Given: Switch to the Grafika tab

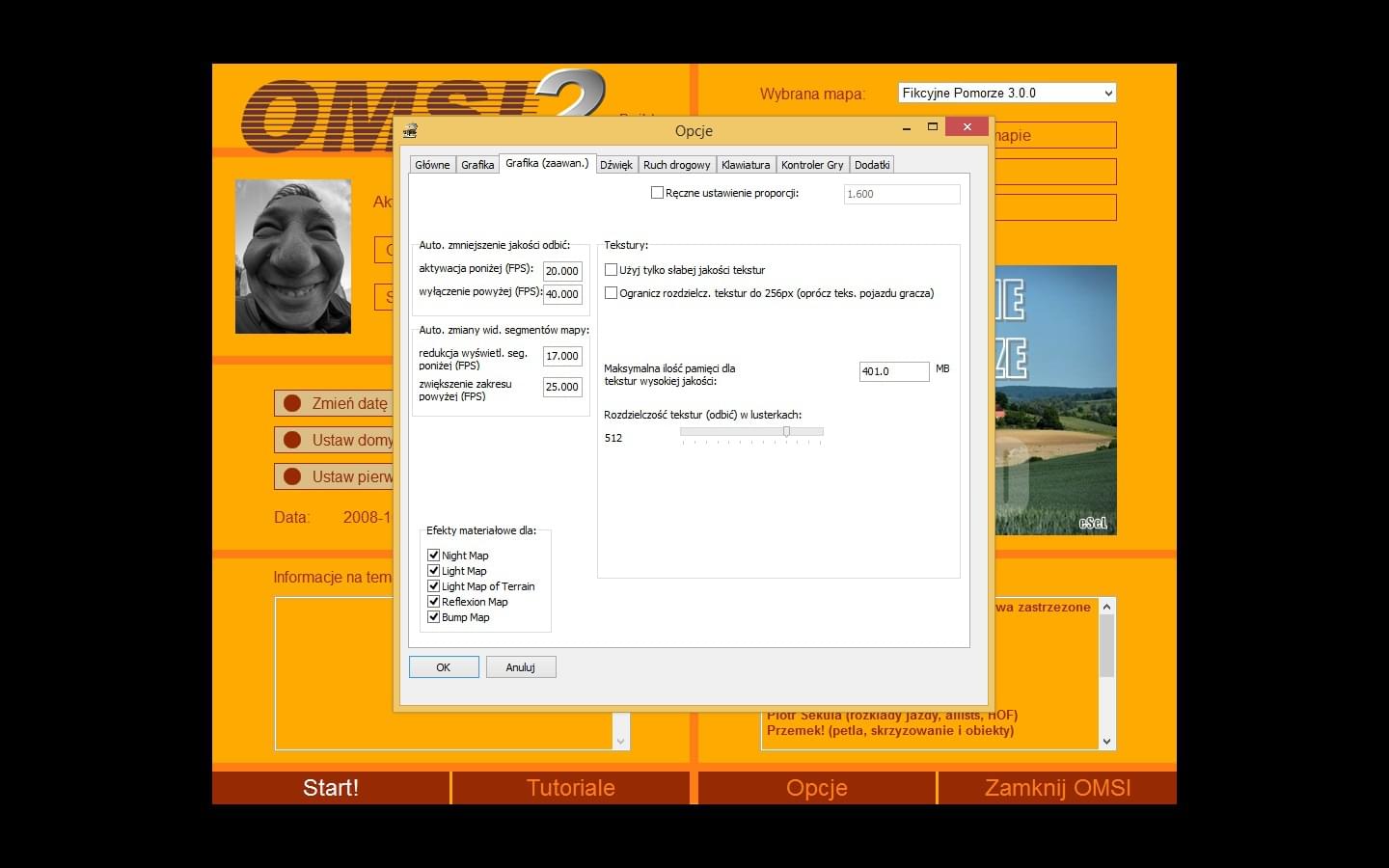Looking at the screenshot, I should pos(477,165).
